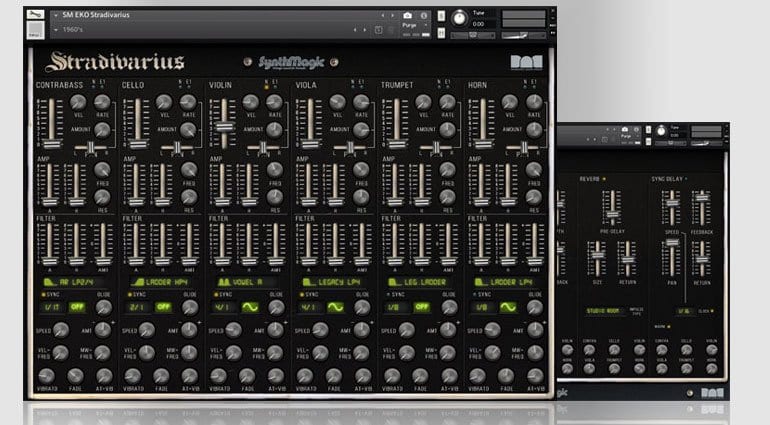770x425 pixels.
Task: Click the small knob right of SynthMagic logo
Action: coord(334,62)
